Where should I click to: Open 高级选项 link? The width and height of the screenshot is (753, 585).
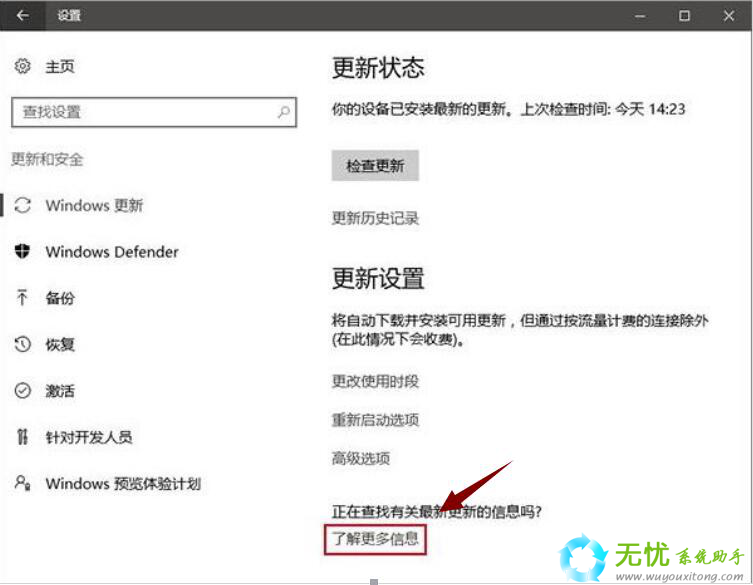(361, 458)
